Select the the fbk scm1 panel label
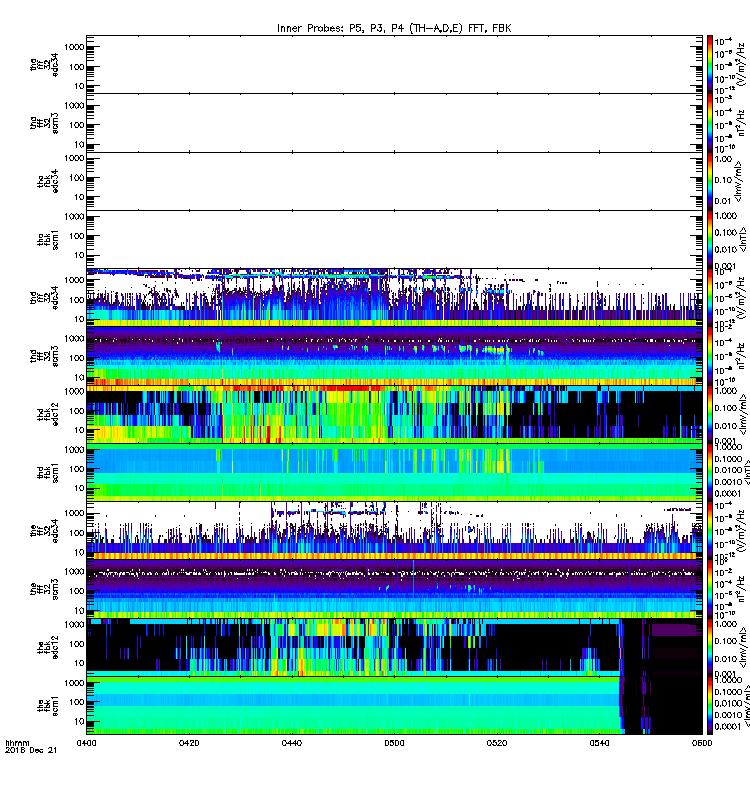The width and height of the screenshot is (750, 800). pyautogui.click(x=48, y=706)
